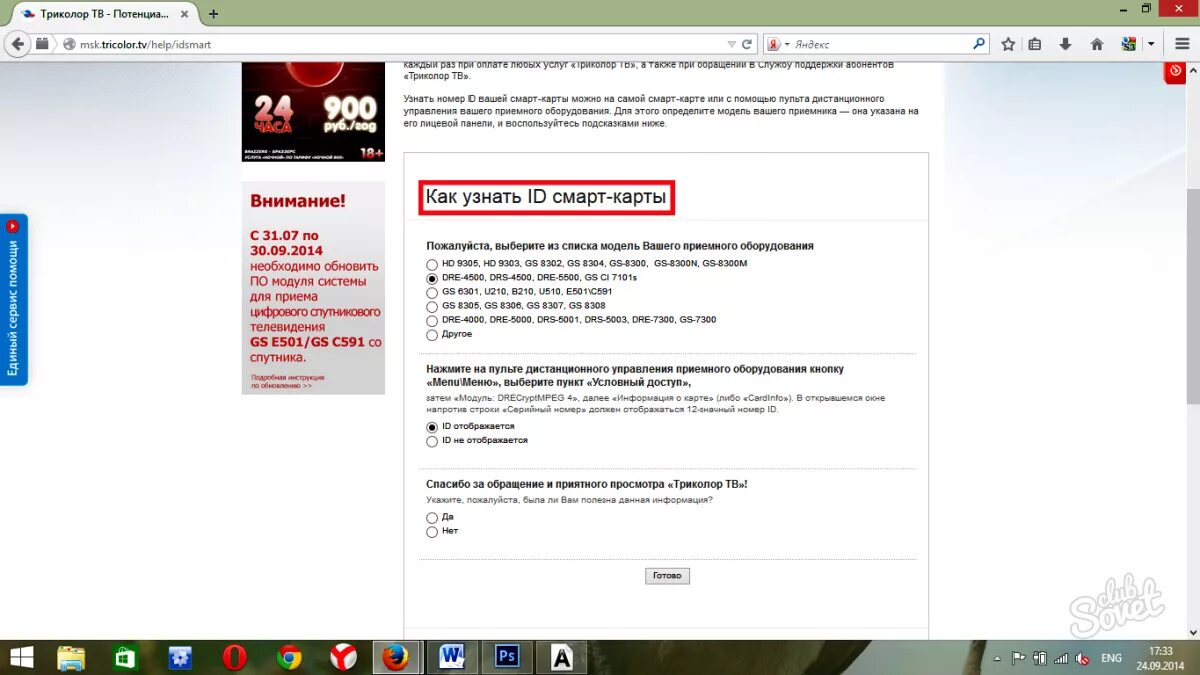
Task: Click the red widget icon at page right
Action: pos(1175,72)
